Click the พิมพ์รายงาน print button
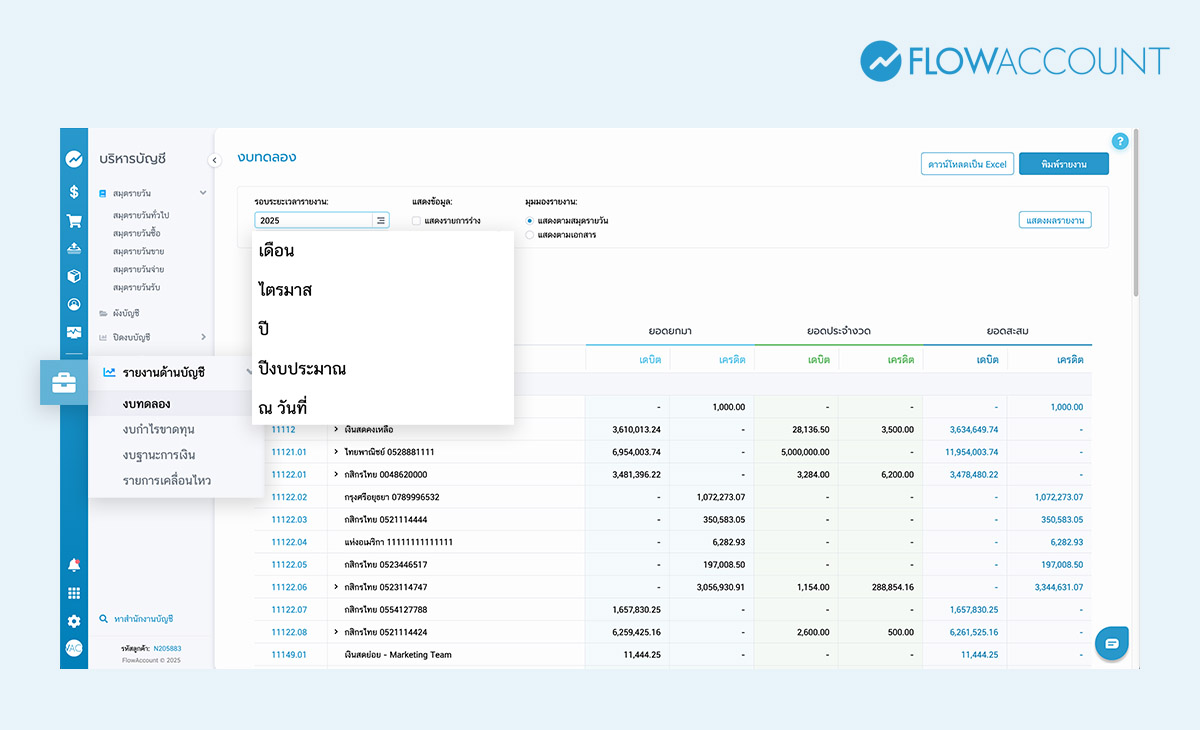This screenshot has width=1200, height=730. pos(1063,164)
